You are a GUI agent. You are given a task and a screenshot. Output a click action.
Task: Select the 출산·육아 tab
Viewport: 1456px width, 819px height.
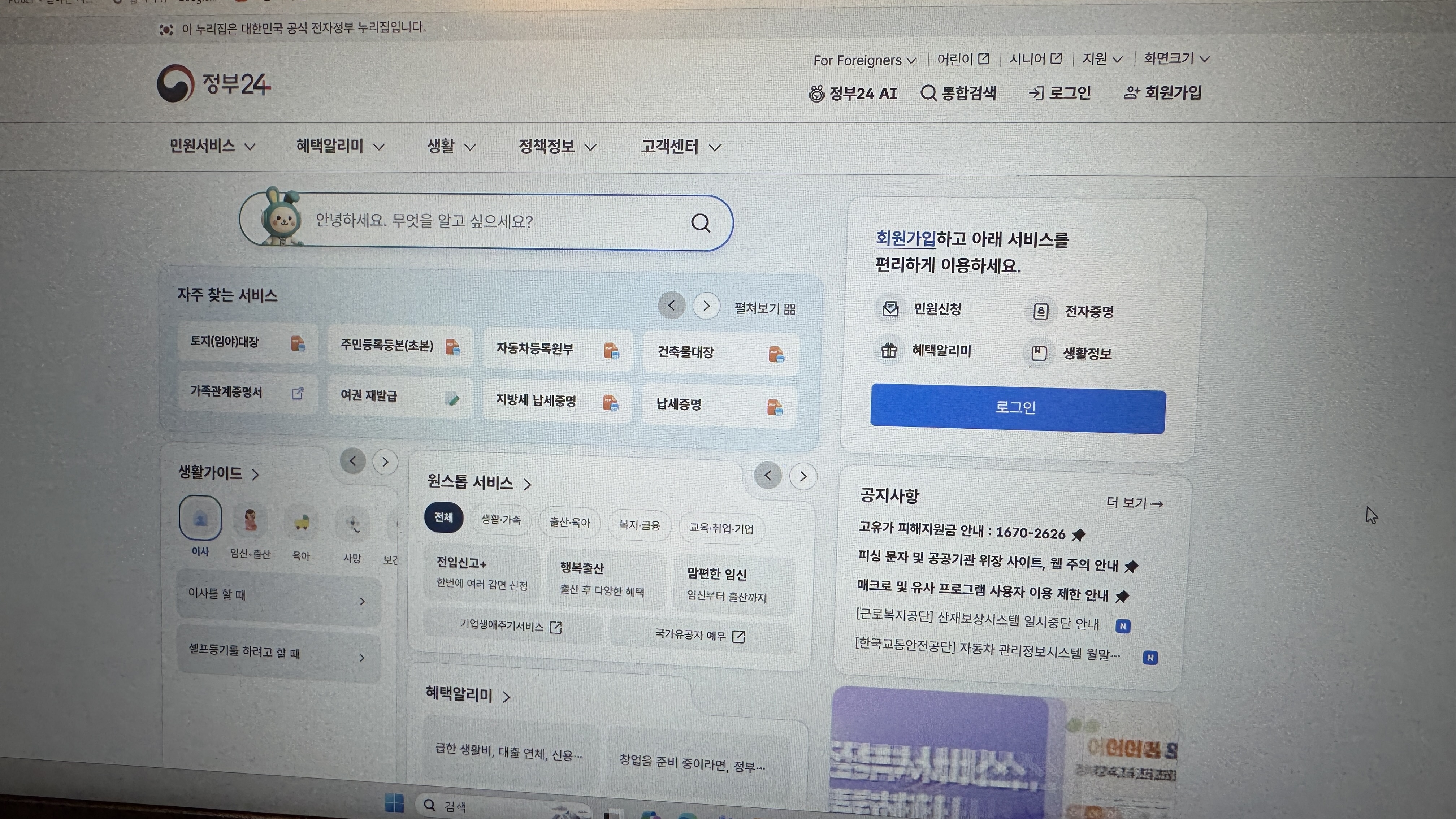click(569, 522)
